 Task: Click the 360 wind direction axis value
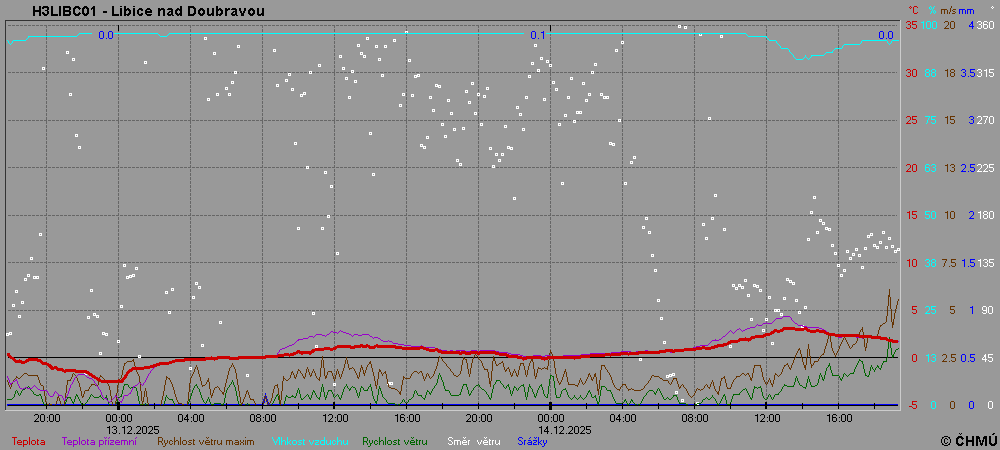click(985, 25)
